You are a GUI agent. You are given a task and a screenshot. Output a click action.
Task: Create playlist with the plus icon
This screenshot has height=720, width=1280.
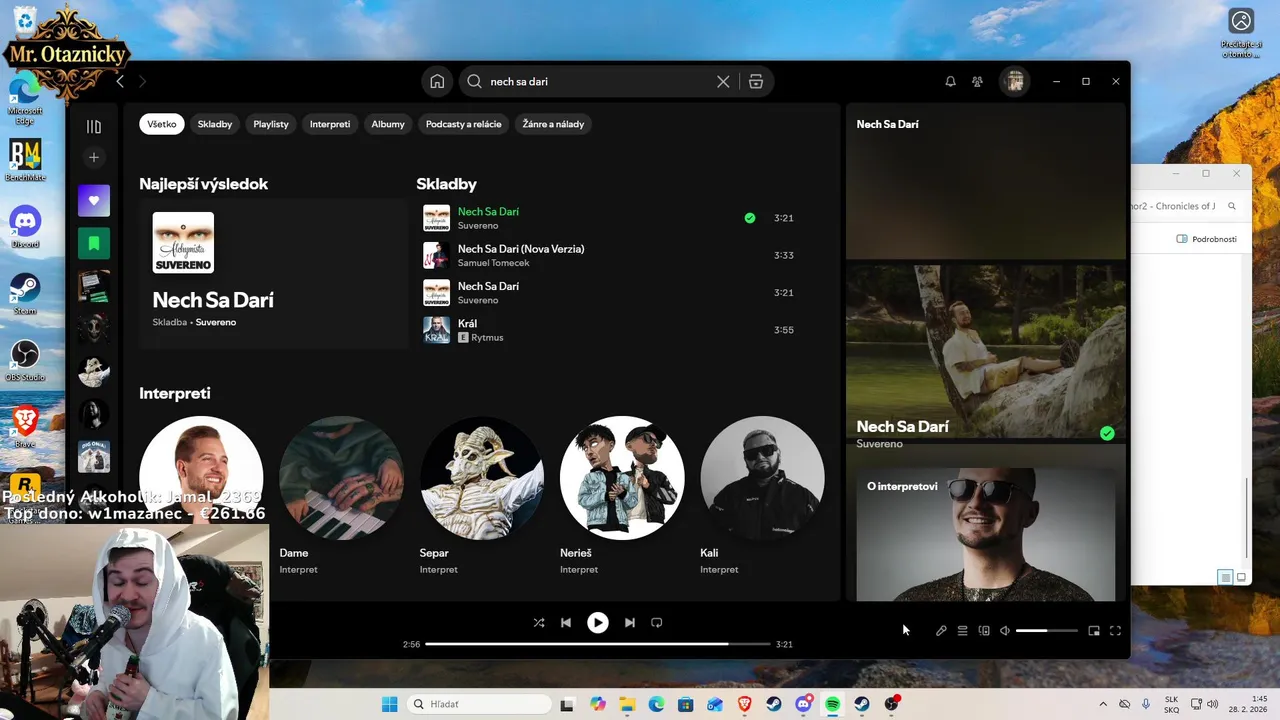pyautogui.click(x=94, y=157)
